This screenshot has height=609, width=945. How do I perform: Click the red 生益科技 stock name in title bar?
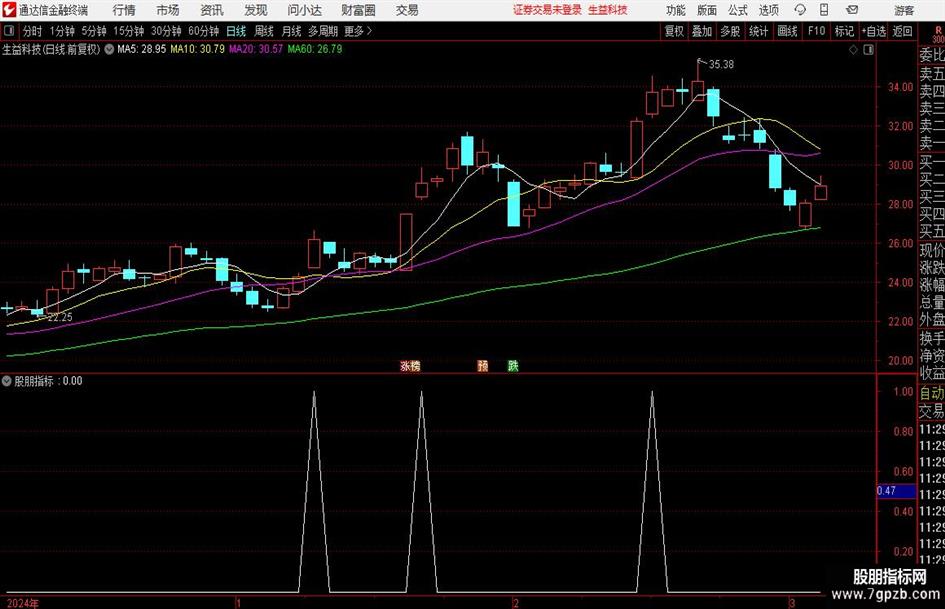point(608,10)
